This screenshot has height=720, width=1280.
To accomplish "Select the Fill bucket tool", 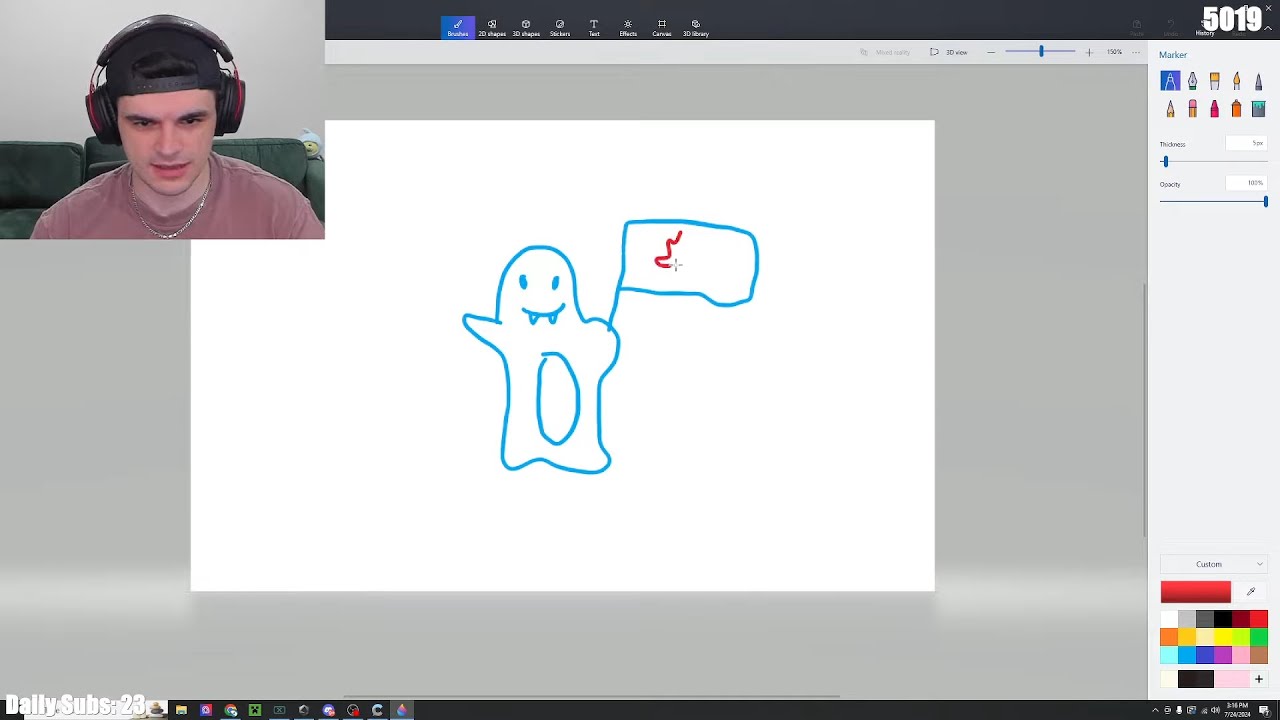I will click(1258, 109).
